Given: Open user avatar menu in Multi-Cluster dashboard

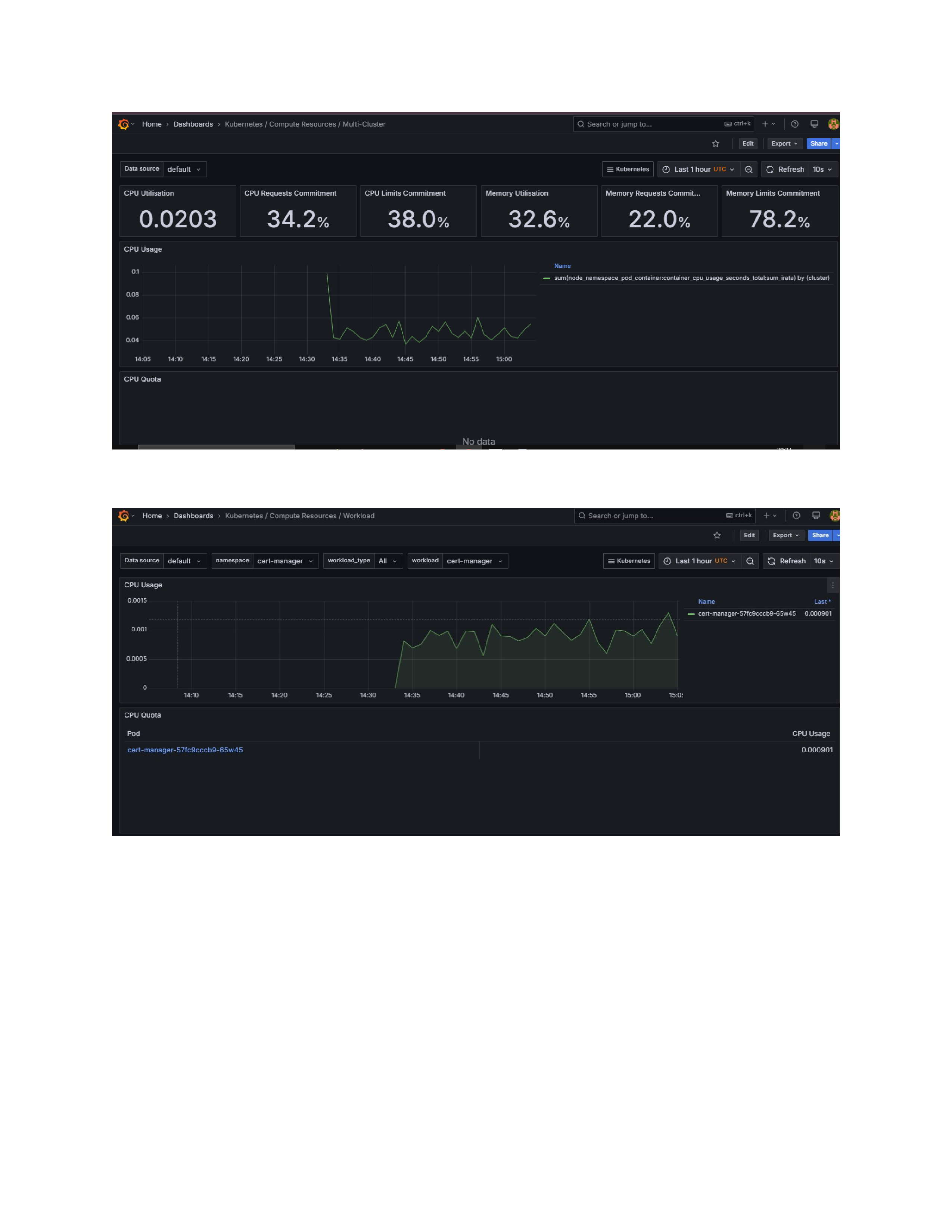Looking at the screenshot, I should pos(834,124).
